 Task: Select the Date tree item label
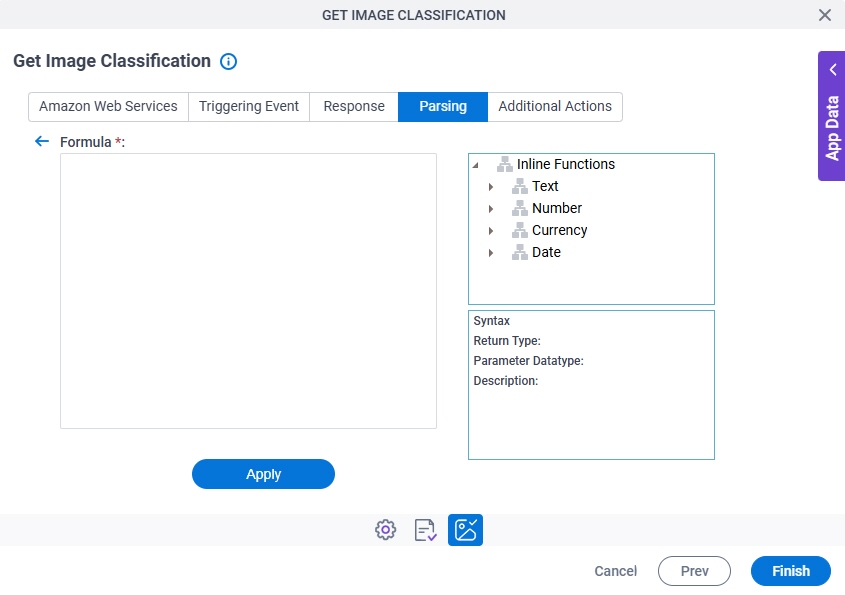click(546, 252)
